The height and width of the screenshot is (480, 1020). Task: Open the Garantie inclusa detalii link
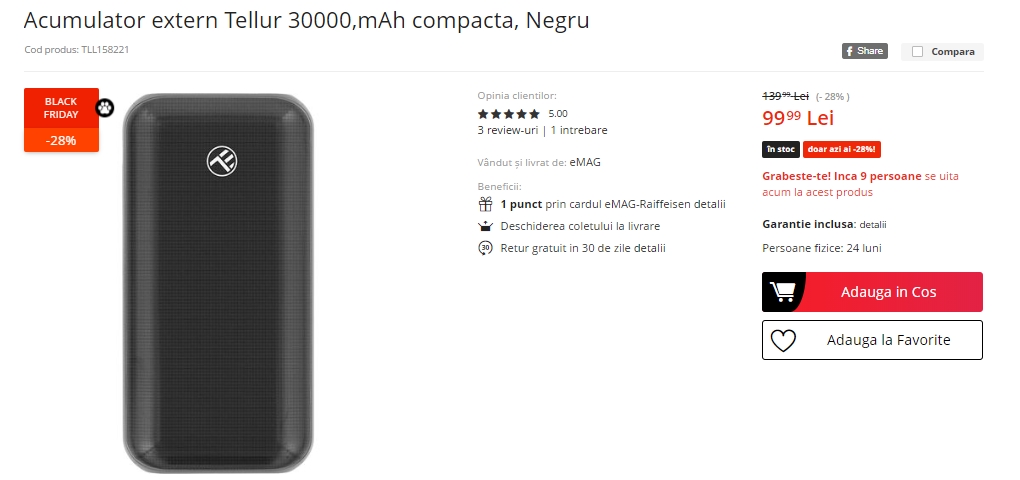[873, 225]
